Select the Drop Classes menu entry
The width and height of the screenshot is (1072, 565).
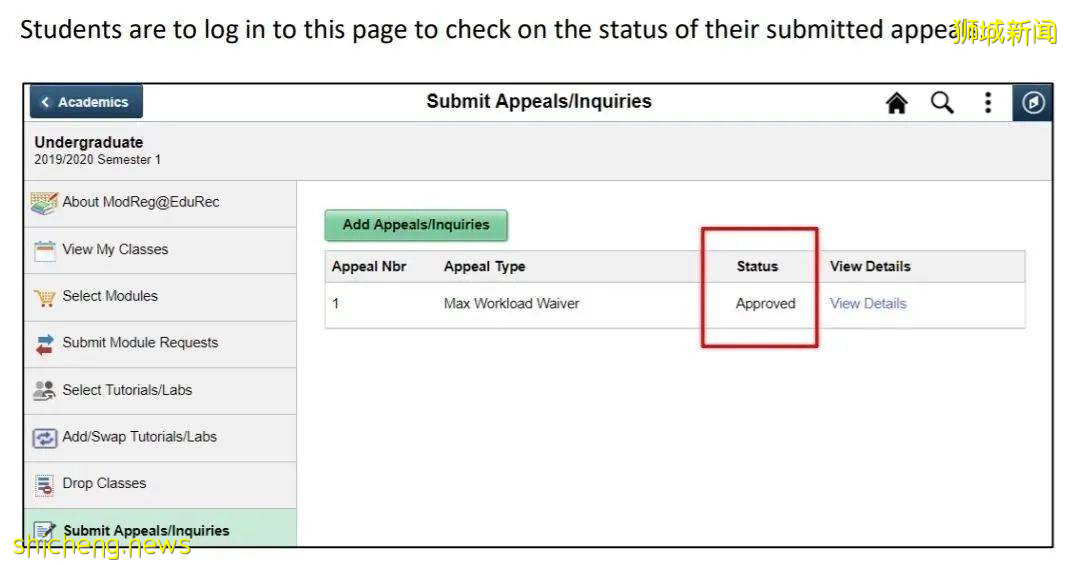(104, 483)
